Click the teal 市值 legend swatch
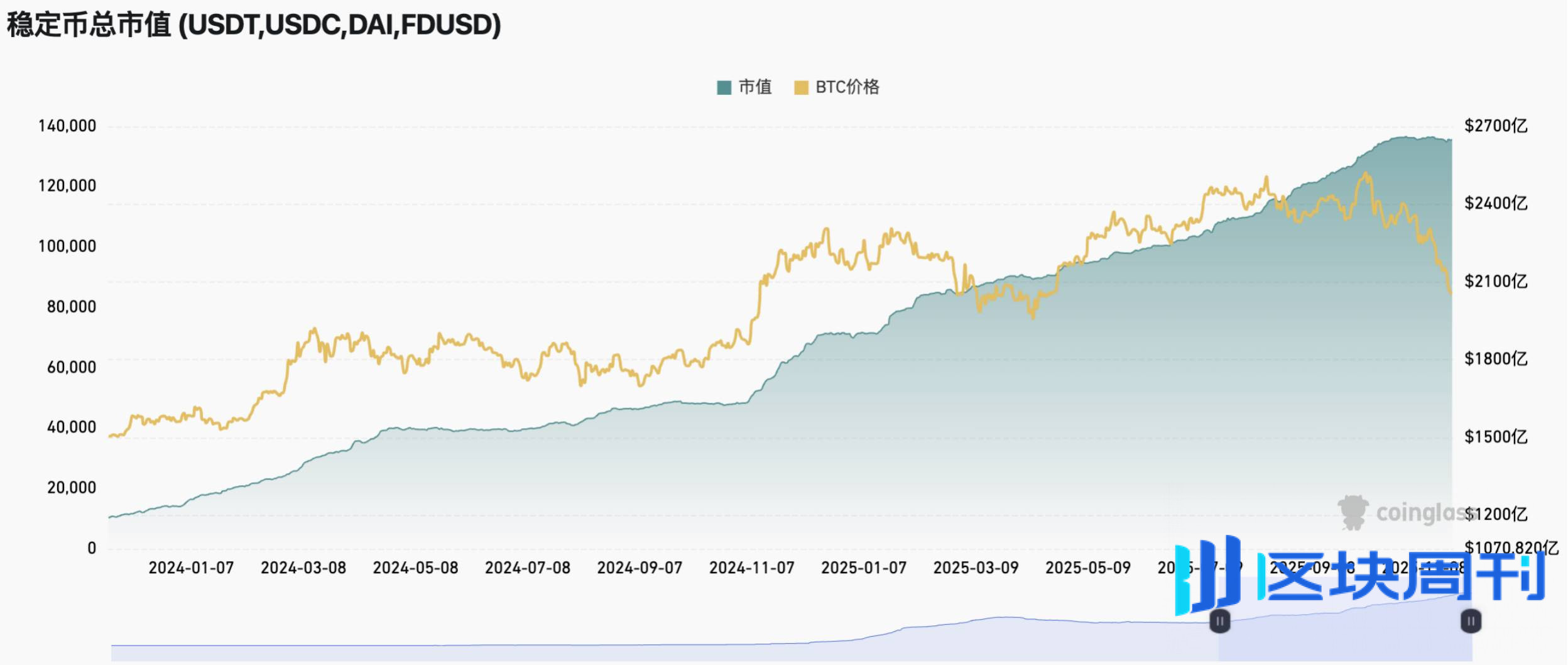Image resolution: width=1568 pixels, height=665 pixels. point(724,87)
